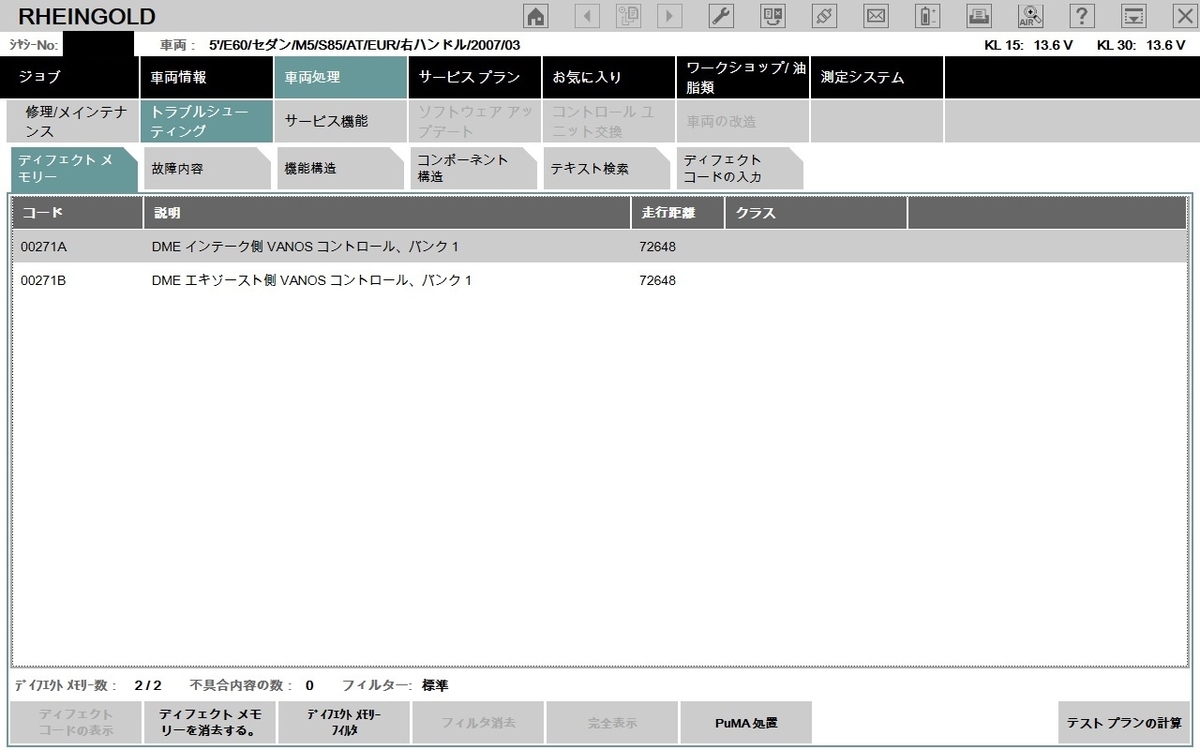Click the KL 30 voltage reading
1200x750 pixels.
tap(1141, 45)
